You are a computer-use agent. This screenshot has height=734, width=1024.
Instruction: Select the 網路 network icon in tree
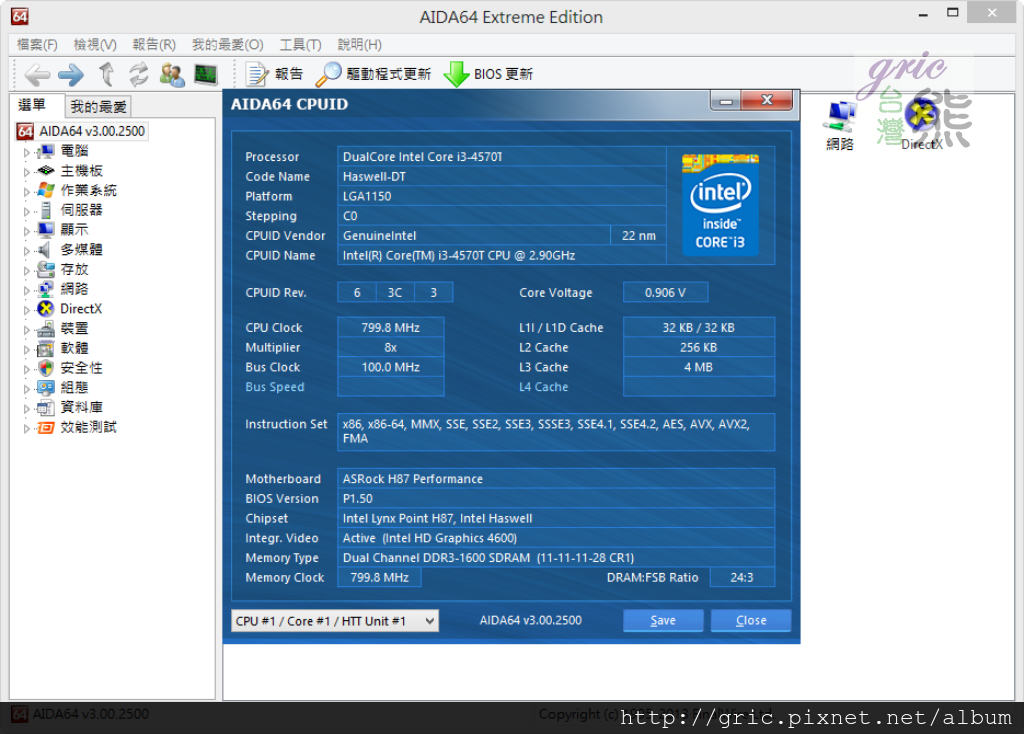[x=46, y=289]
